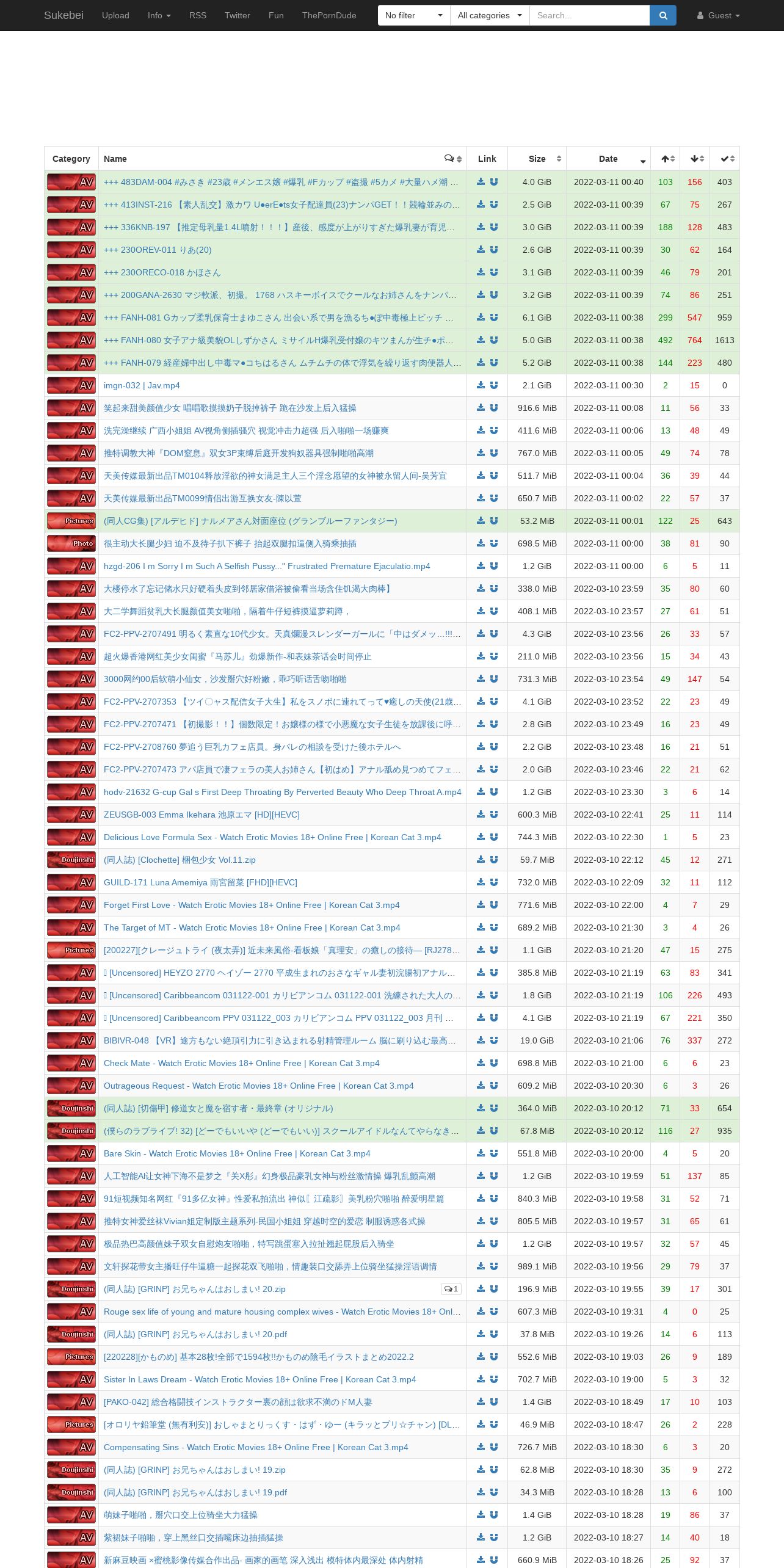Open magnet link for 230ORECO-018 row
Screen dimensions: 784x1568
coord(494,272)
